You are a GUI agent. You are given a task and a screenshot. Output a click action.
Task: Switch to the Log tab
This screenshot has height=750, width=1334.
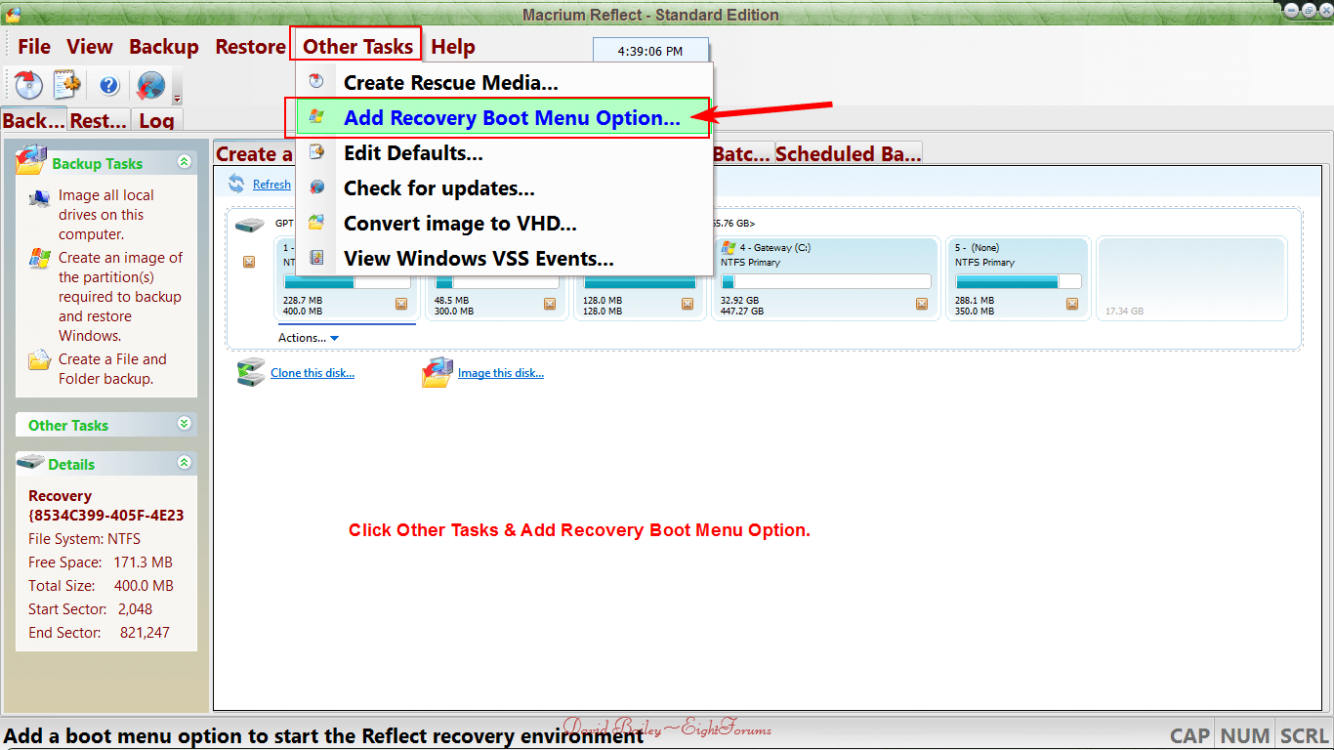click(156, 120)
